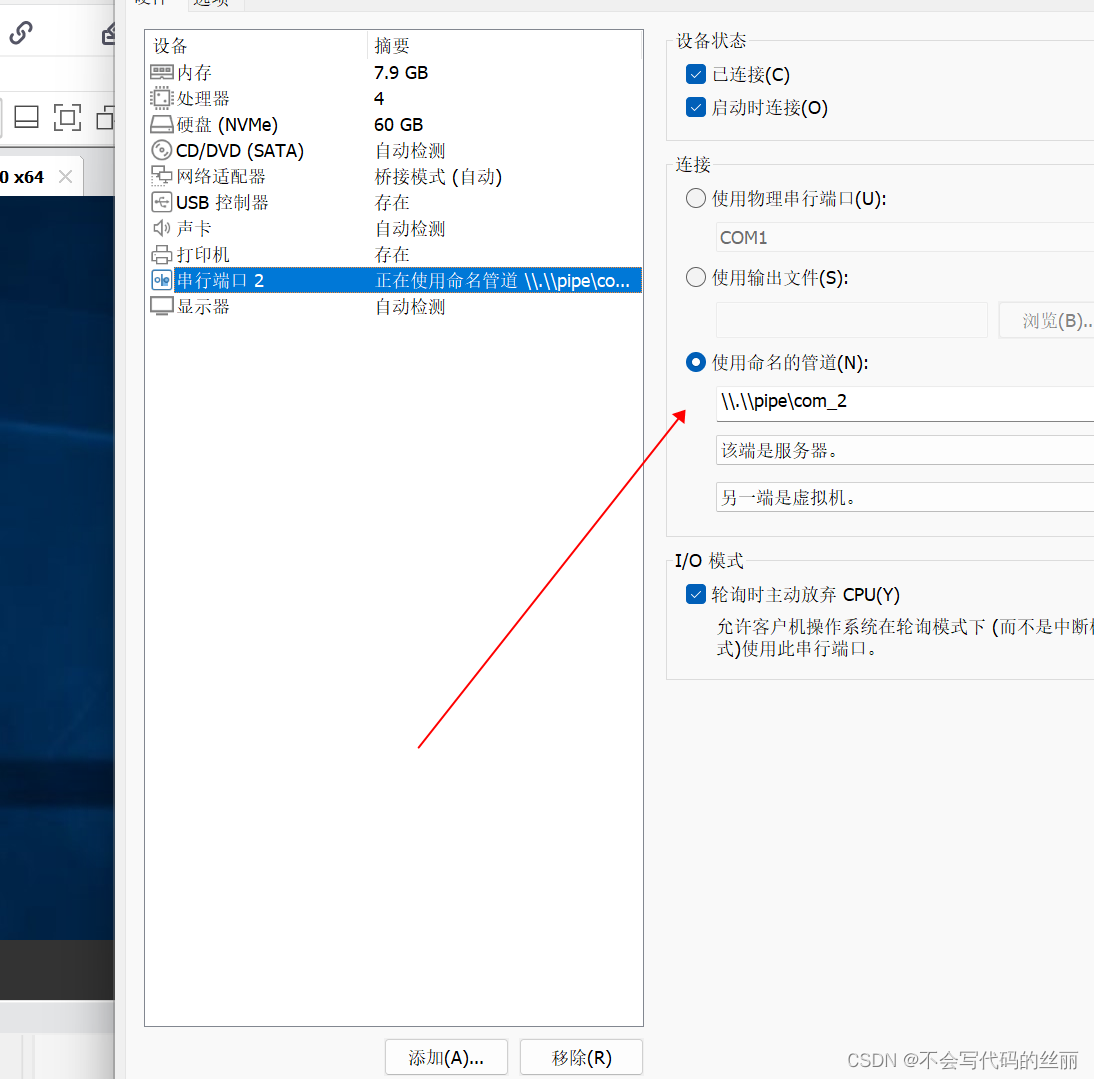Image resolution: width=1094 pixels, height=1079 pixels.
Task: Click the 添加(A)... button
Action: (x=446, y=1057)
